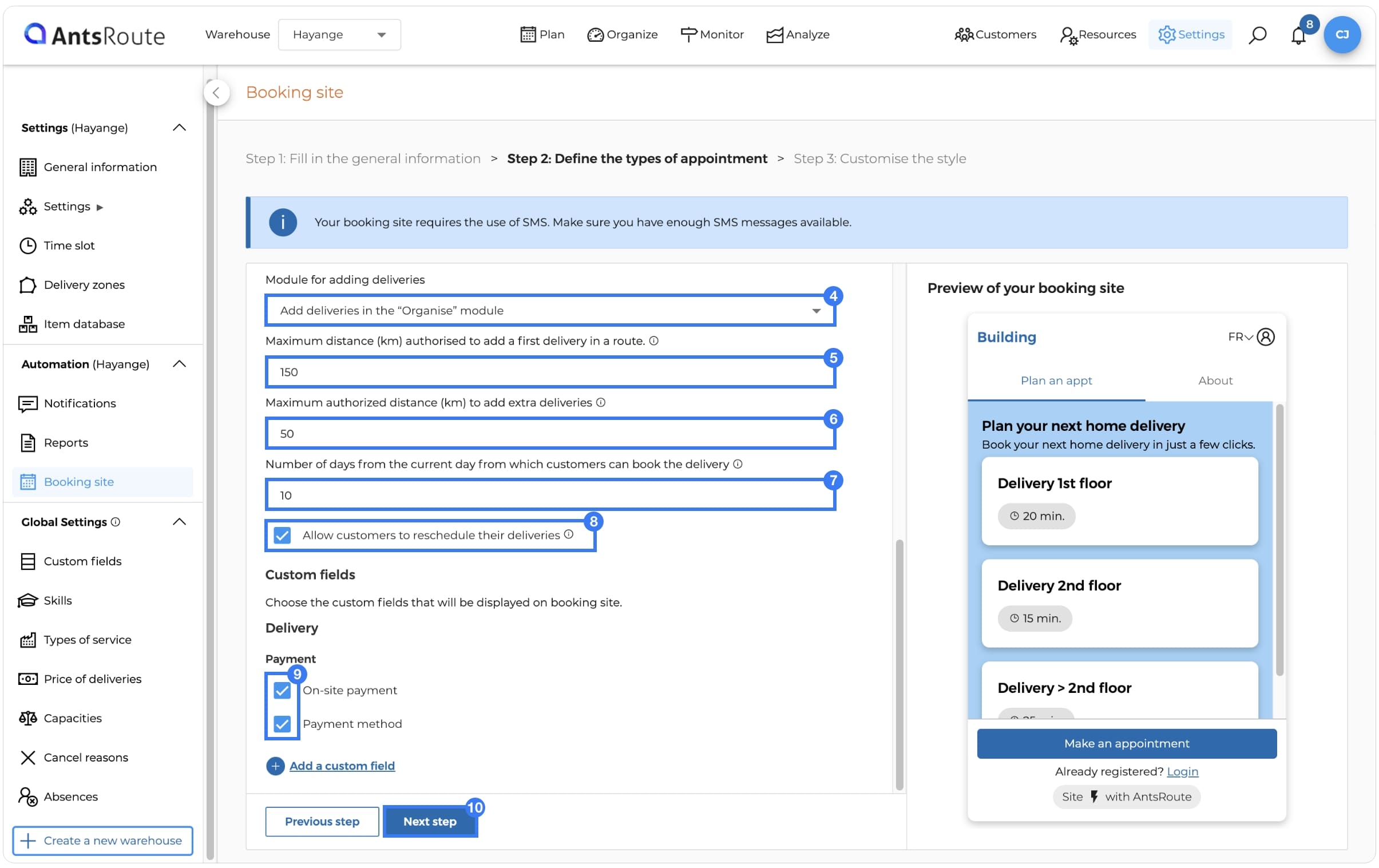Click info icon next to reschedule option

[569, 534]
